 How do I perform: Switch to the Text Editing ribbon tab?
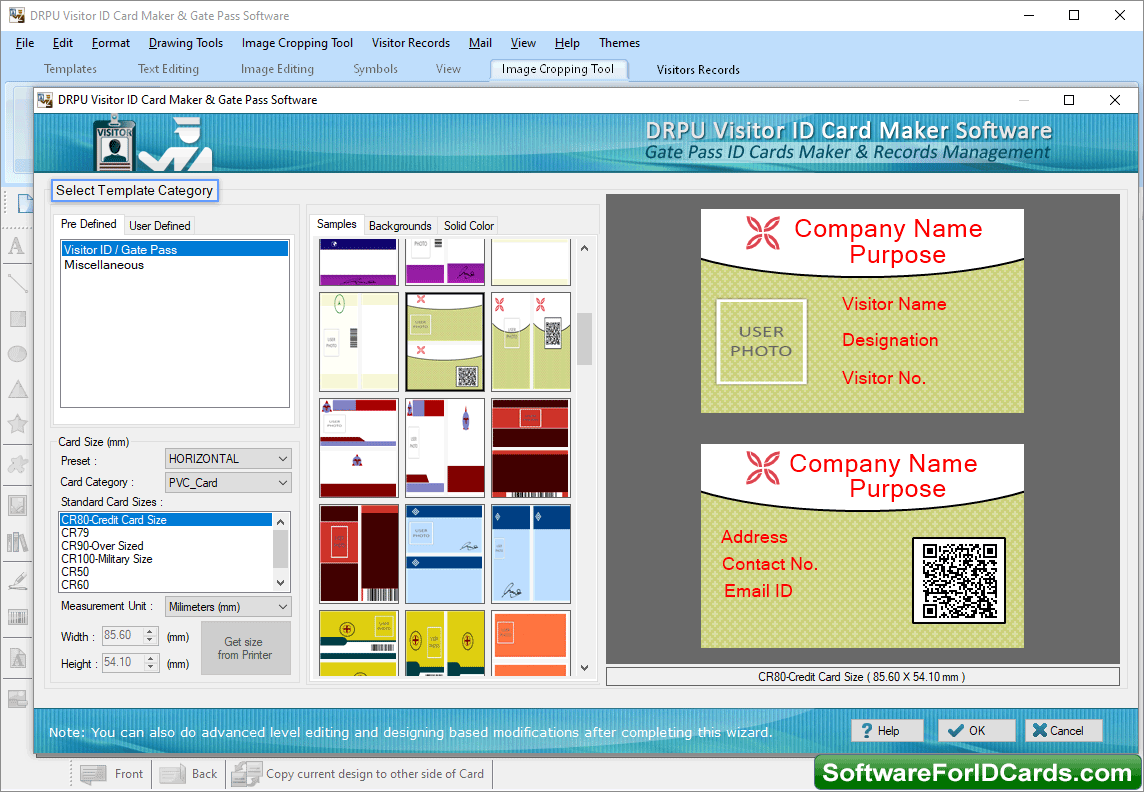(x=169, y=69)
